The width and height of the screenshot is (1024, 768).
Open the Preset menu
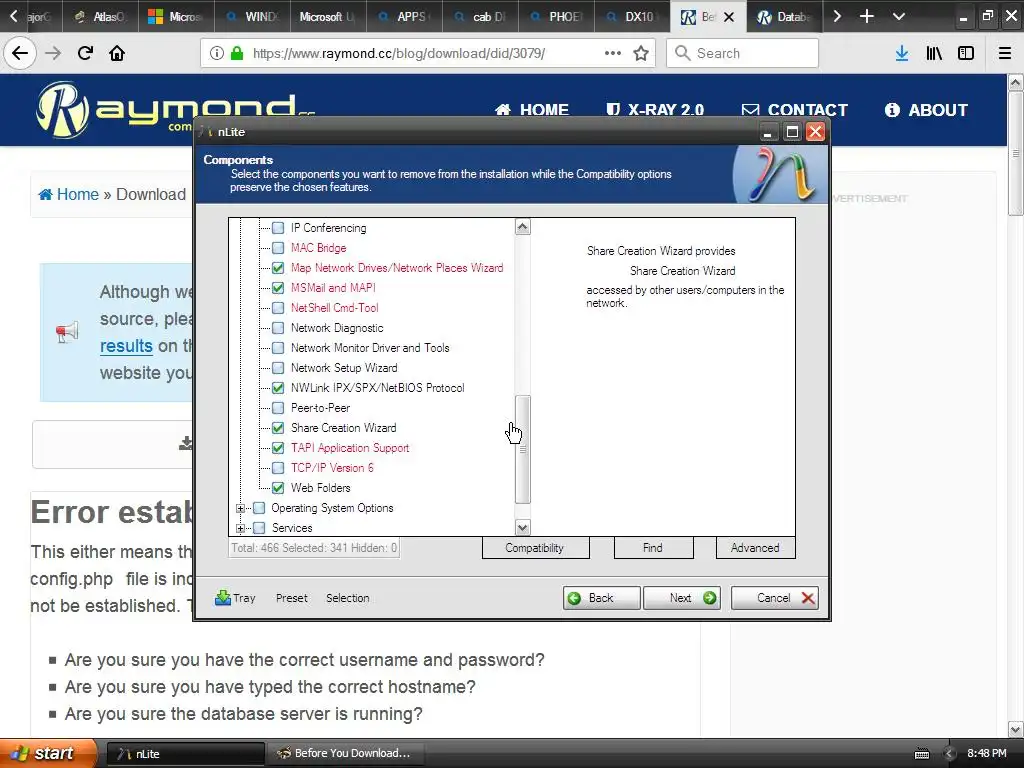pyautogui.click(x=291, y=598)
